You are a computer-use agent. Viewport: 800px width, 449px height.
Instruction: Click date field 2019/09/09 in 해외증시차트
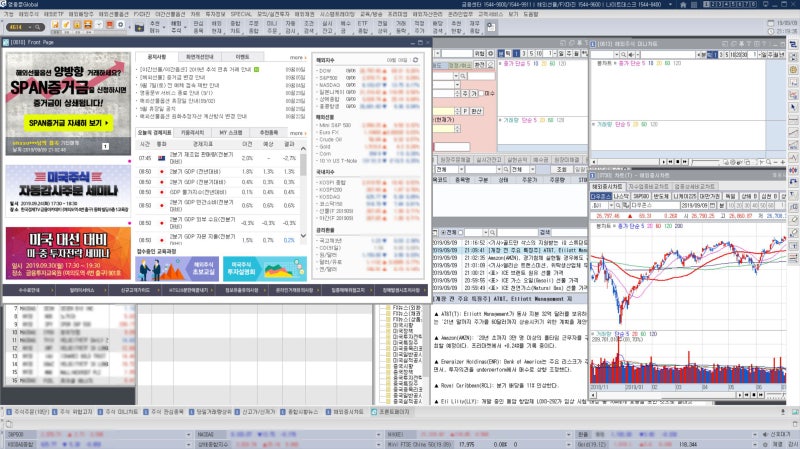(694, 205)
